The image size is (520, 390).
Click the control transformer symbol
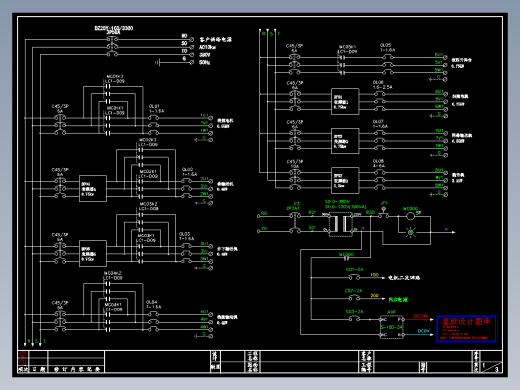click(340, 224)
